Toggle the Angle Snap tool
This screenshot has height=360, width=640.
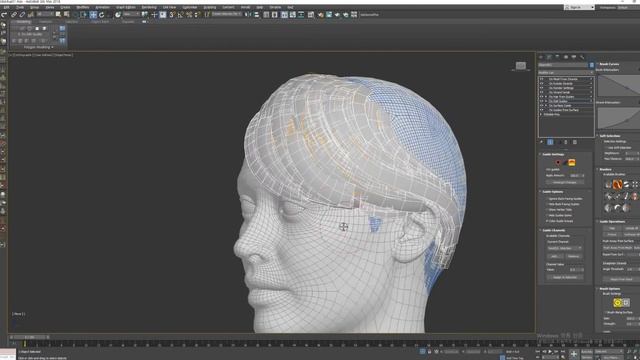pos(180,15)
